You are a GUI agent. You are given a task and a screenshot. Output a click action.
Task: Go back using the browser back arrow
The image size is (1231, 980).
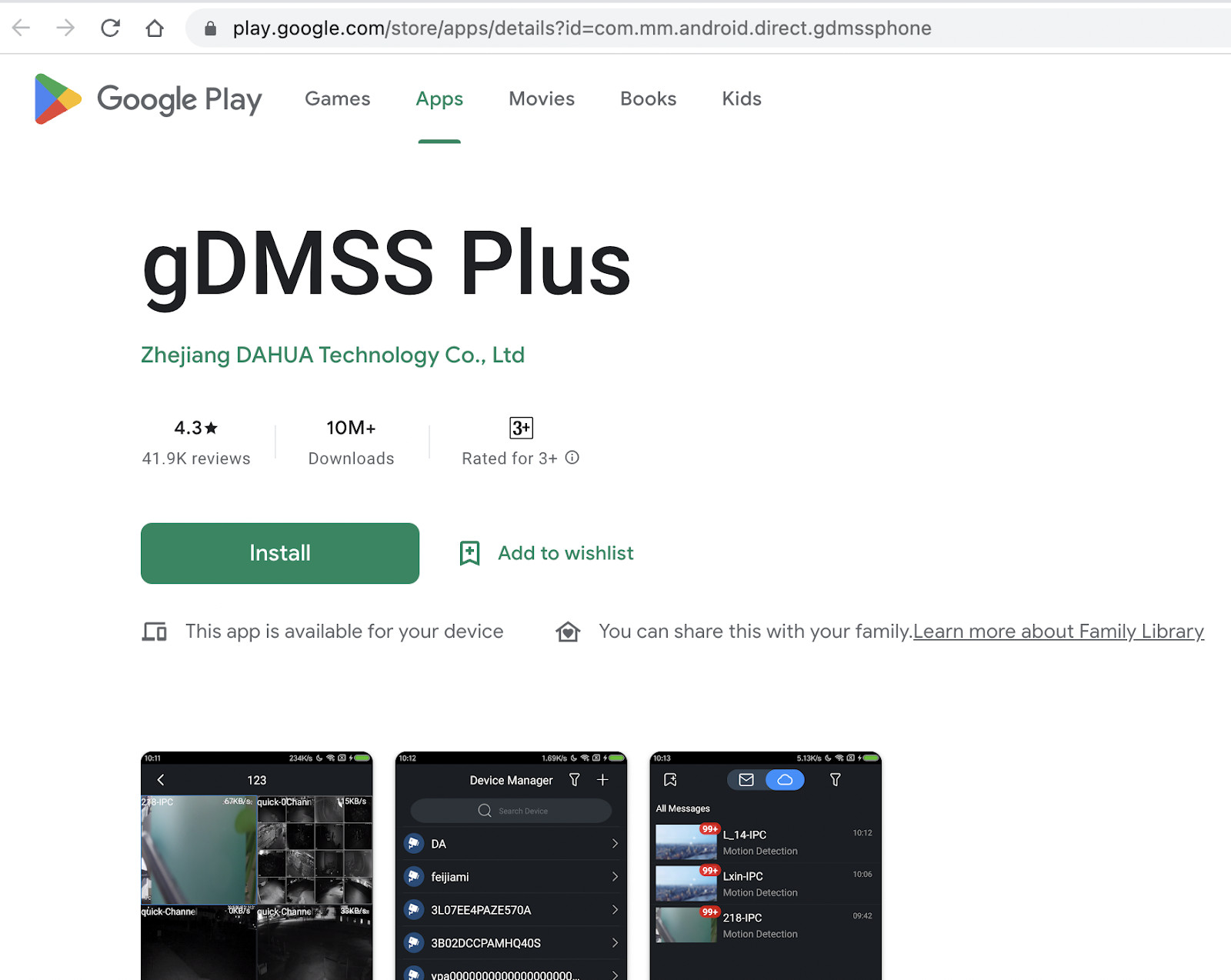pyautogui.click(x=22, y=28)
